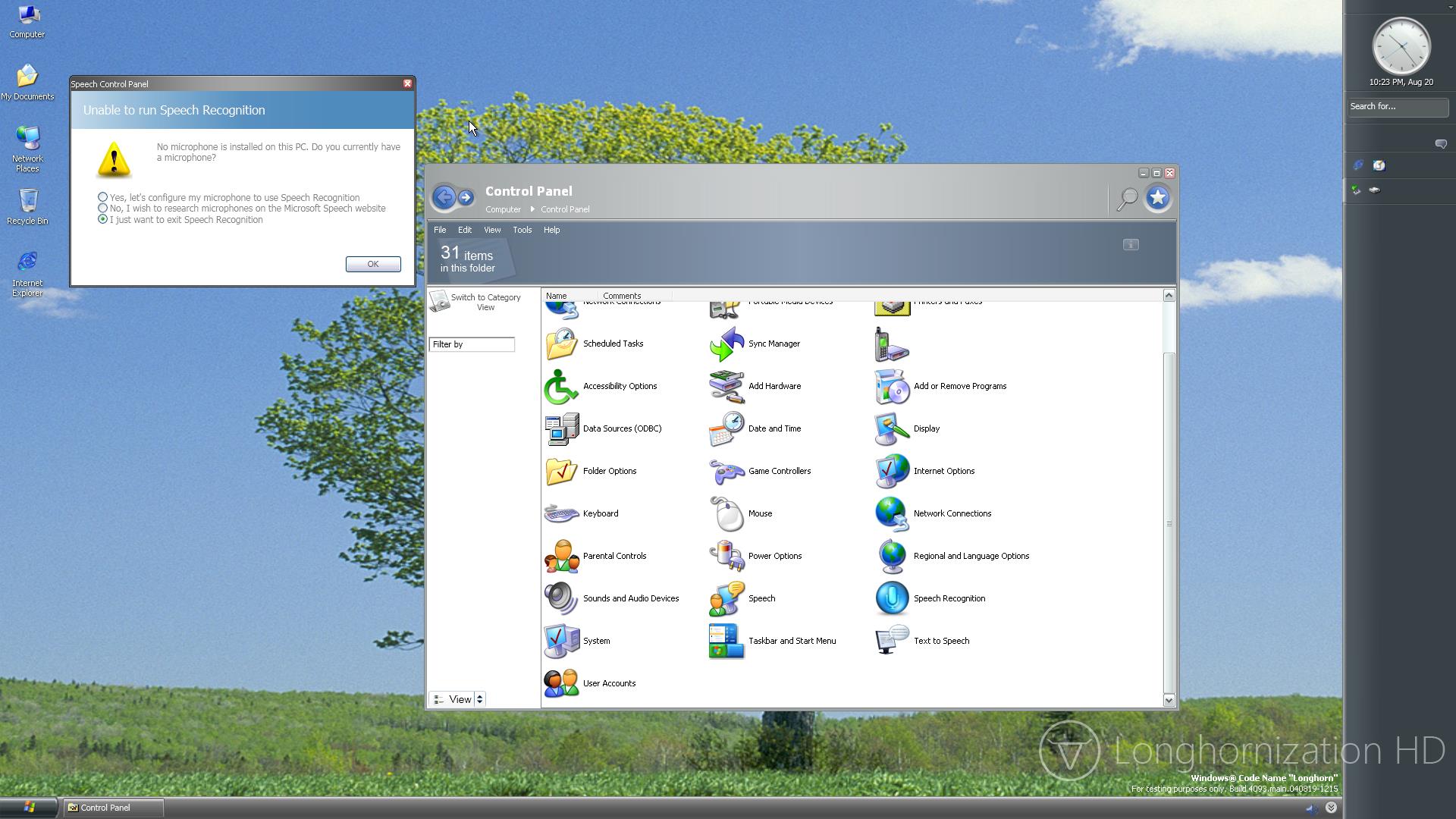Select 'No, I wish to research microphones' option
The width and height of the screenshot is (1456, 819).
pos(102,208)
